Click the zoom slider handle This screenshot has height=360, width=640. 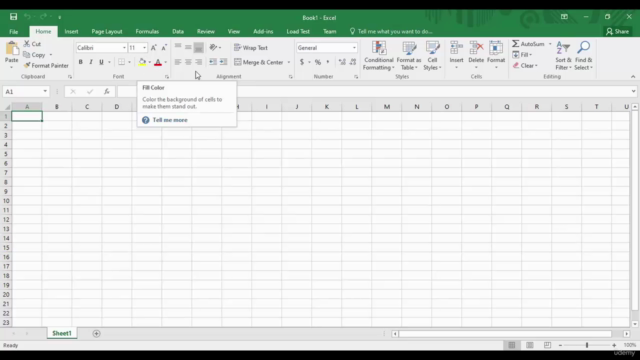pos(587,345)
